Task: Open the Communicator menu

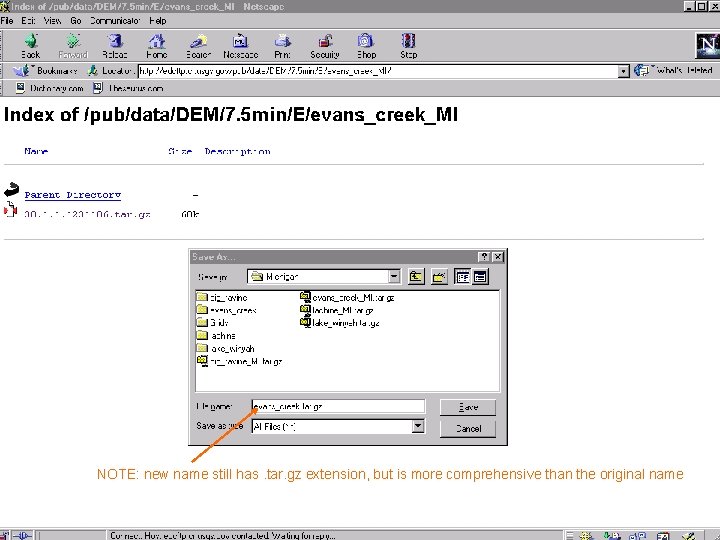Action: [x=115, y=21]
